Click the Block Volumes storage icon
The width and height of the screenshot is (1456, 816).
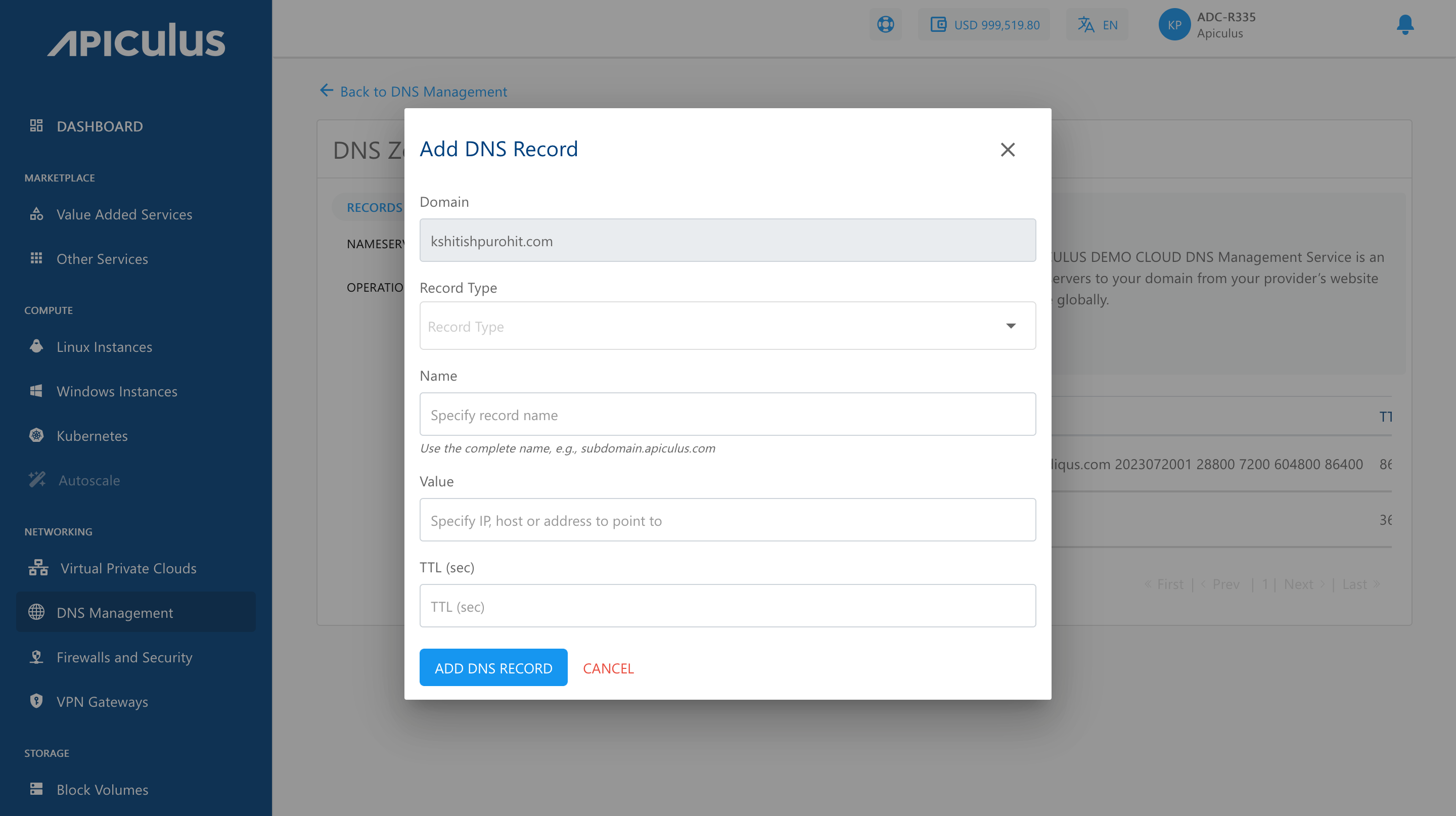pyautogui.click(x=36, y=789)
